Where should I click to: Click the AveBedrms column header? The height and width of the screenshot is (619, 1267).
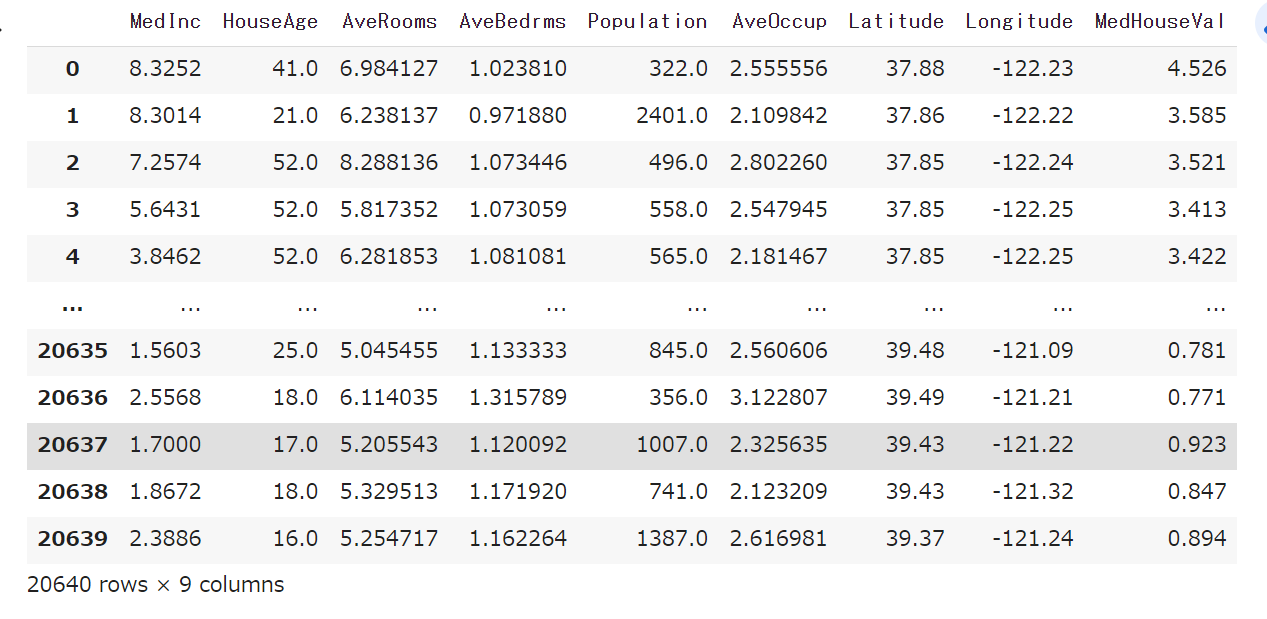513,21
